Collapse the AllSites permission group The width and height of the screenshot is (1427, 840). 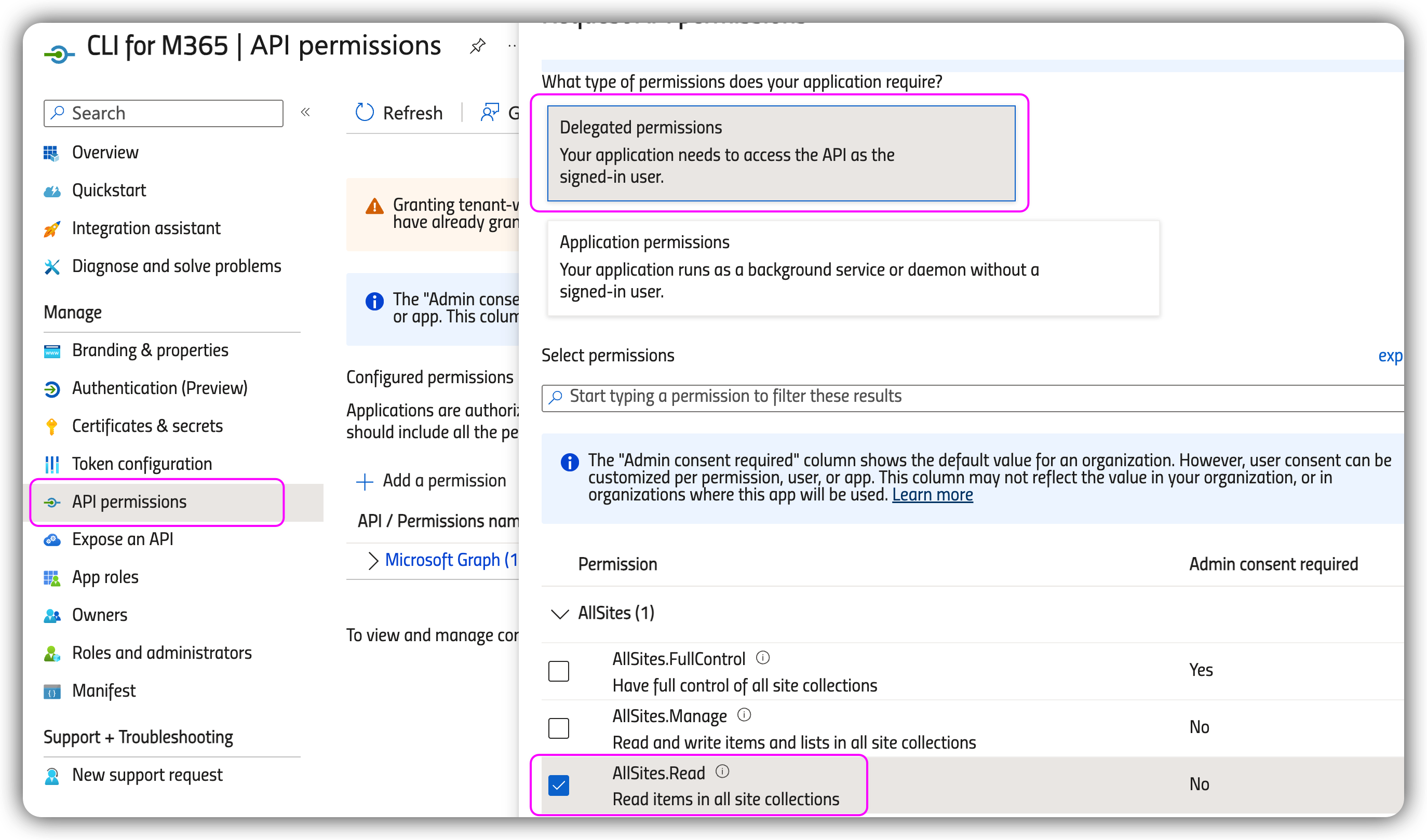(x=559, y=613)
